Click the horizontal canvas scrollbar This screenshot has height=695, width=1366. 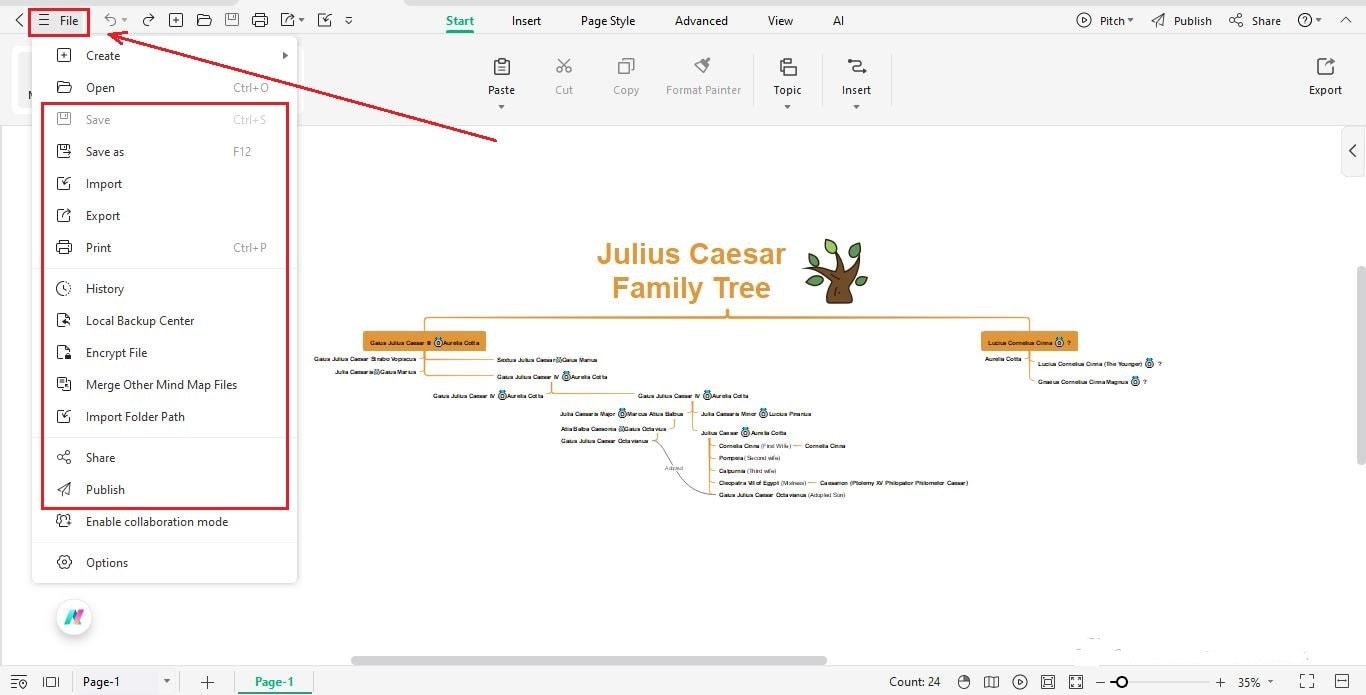pos(588,660)
